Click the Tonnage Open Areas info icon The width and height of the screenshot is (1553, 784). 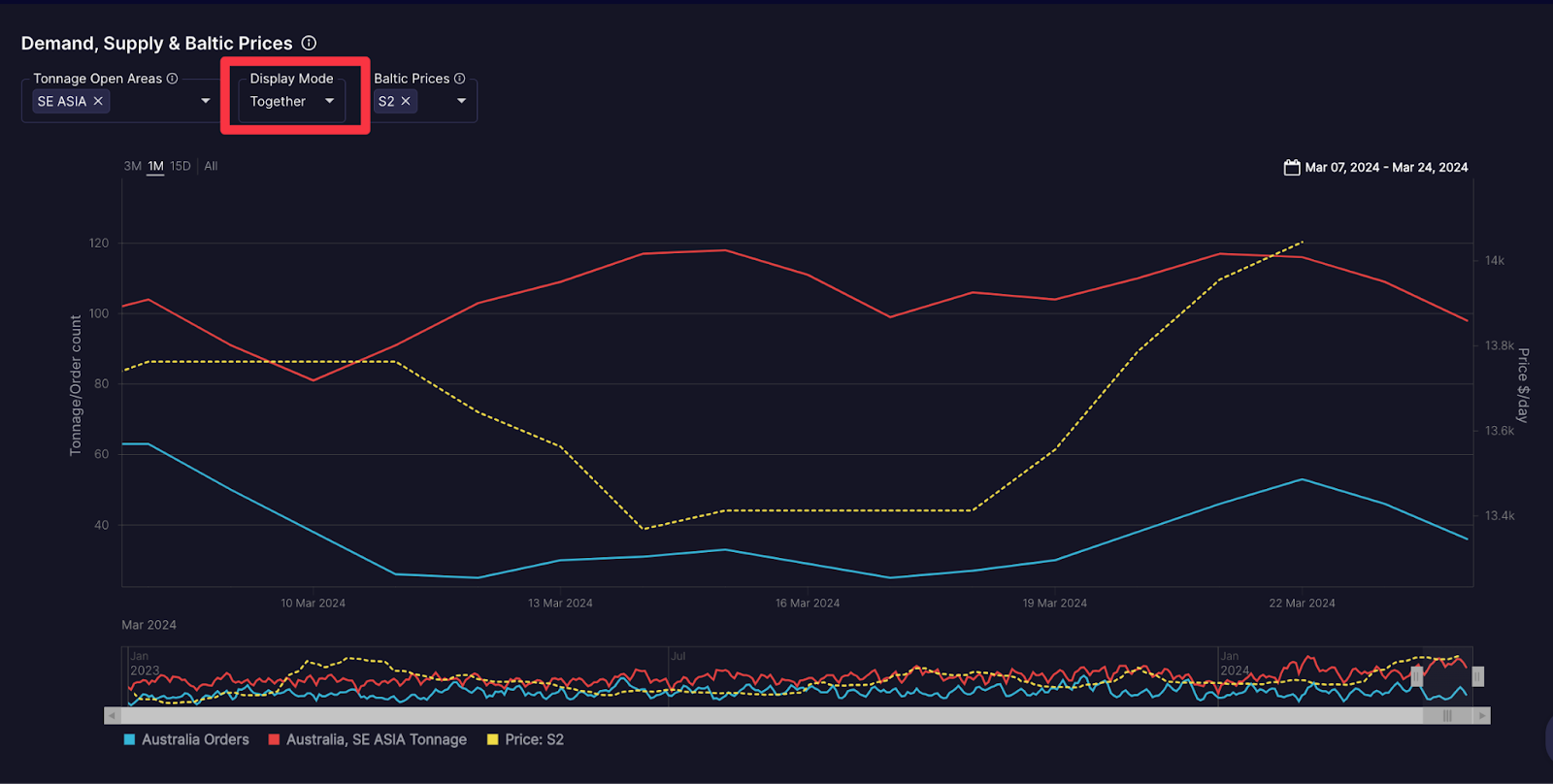tap(173, 79)
